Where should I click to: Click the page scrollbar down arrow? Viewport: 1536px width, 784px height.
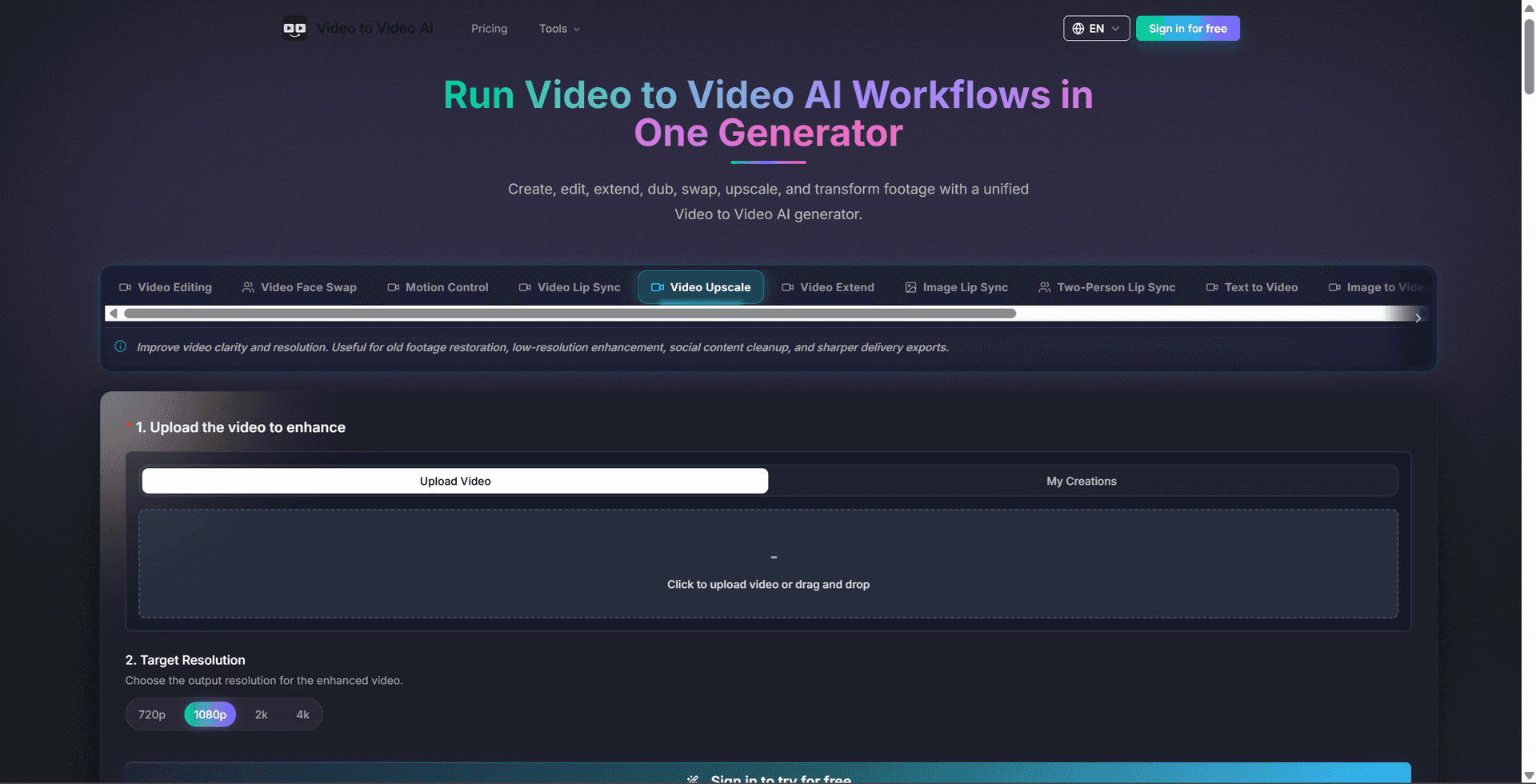tap(1529, 776)
